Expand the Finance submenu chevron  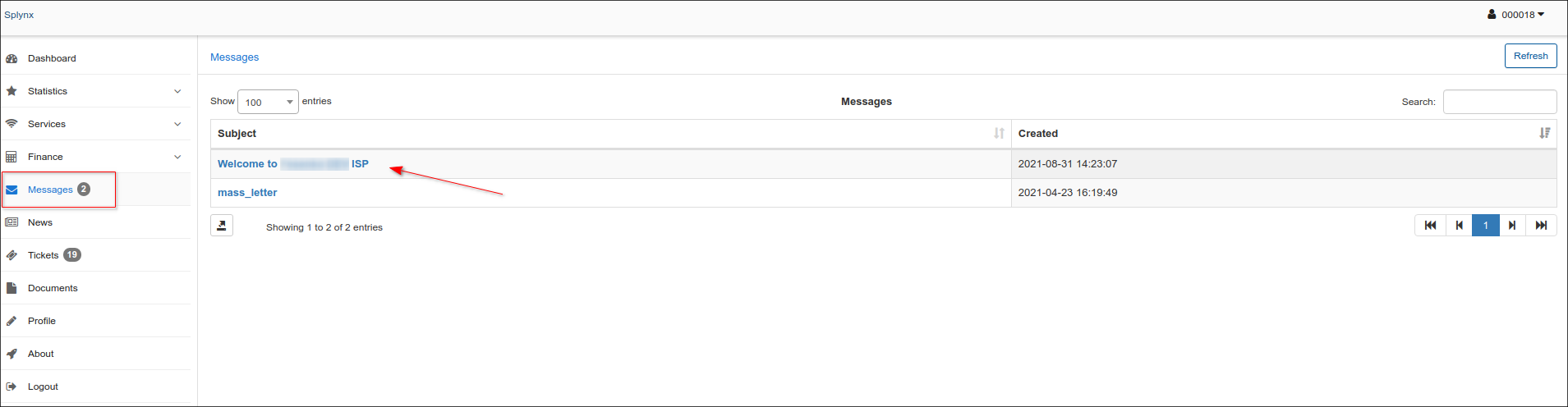tap(177, 157)
